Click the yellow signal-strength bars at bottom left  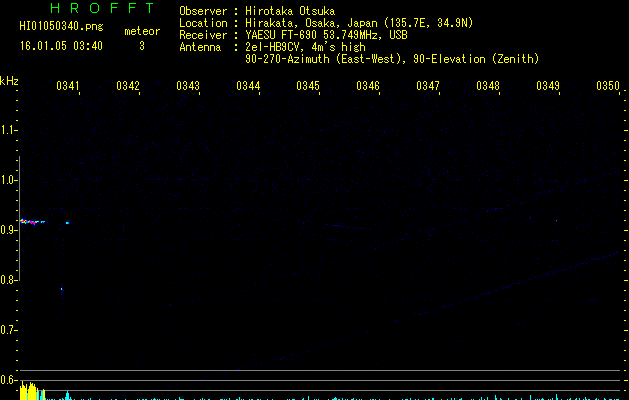pyautogui.click(x=32, y=391)
